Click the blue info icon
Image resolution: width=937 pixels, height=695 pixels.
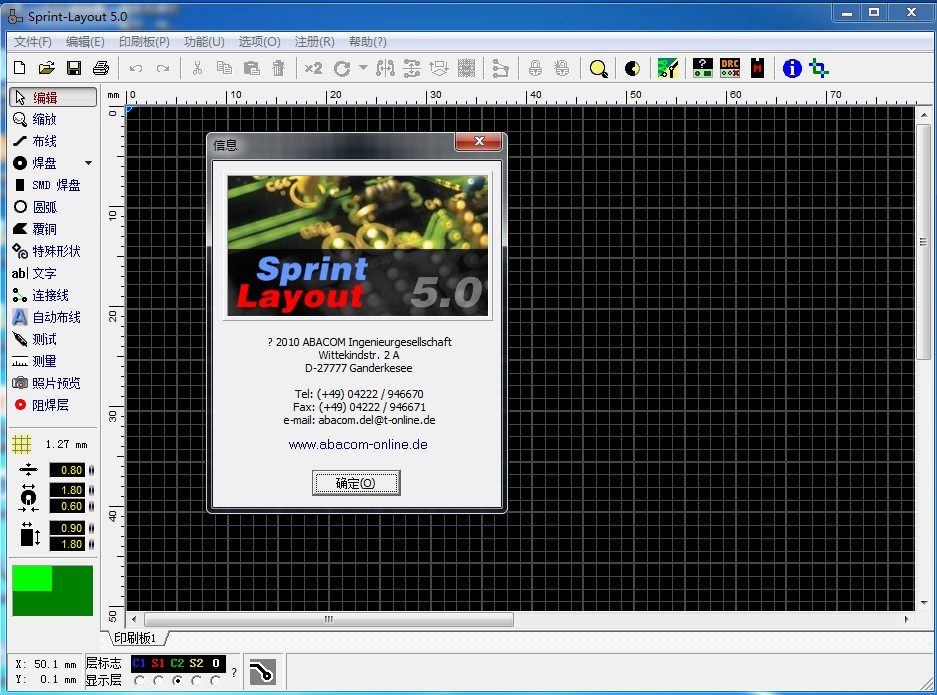792,68
